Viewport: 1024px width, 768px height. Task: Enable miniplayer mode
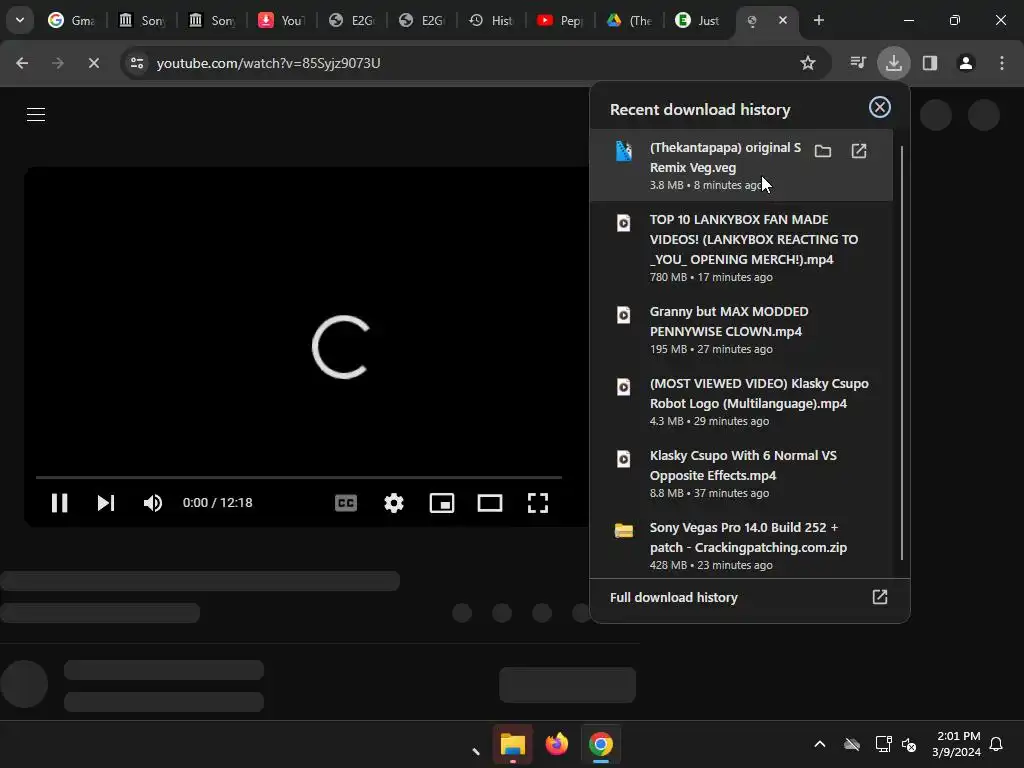(441, 503)
